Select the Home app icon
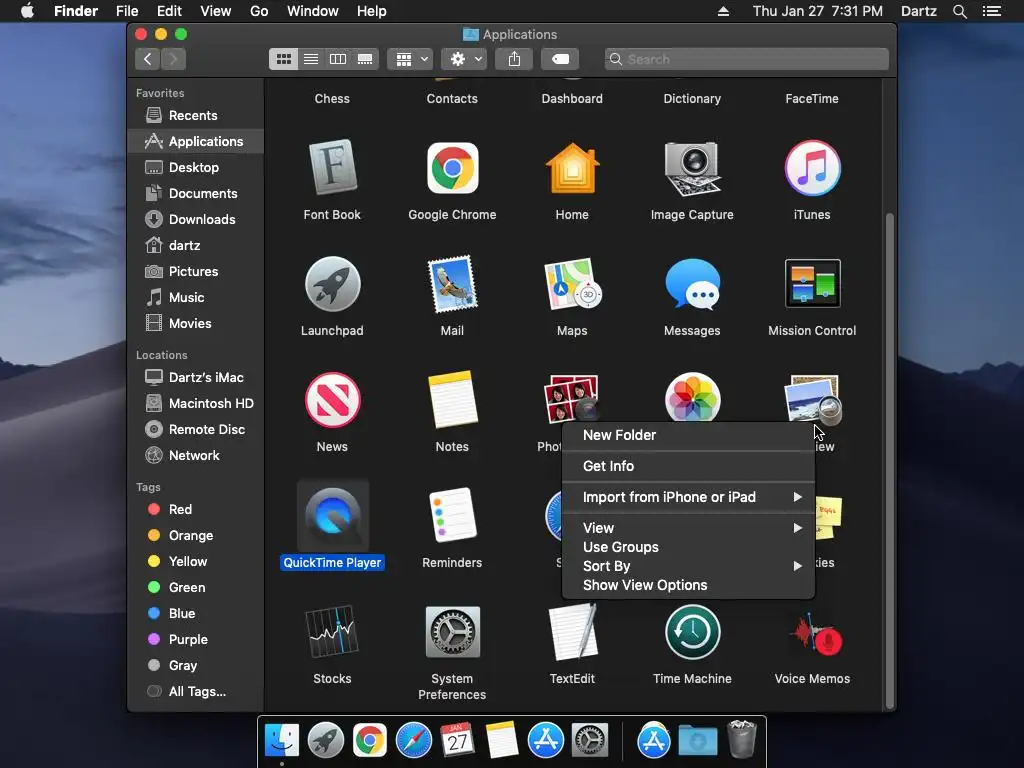 [572, 168]
